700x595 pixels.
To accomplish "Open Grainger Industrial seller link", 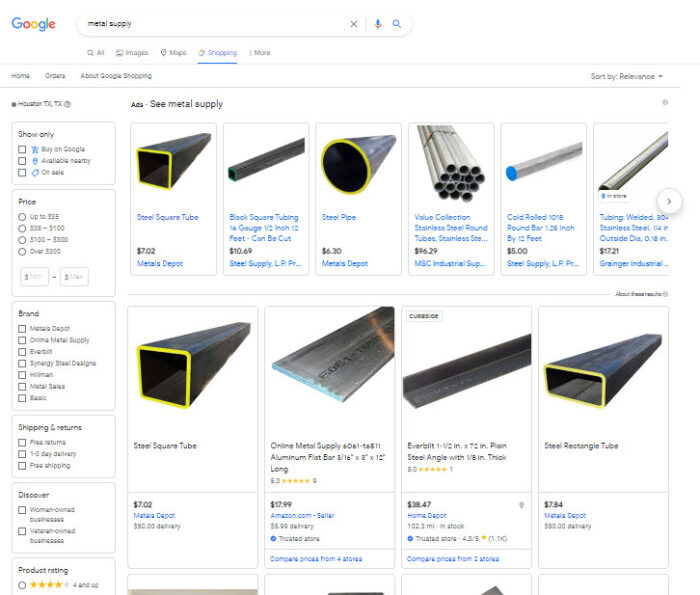I will coord(633,264).
